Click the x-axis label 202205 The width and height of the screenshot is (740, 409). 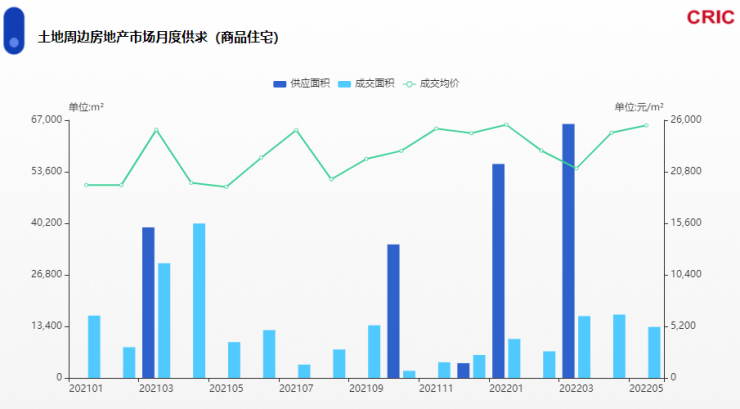coord(646,389)
